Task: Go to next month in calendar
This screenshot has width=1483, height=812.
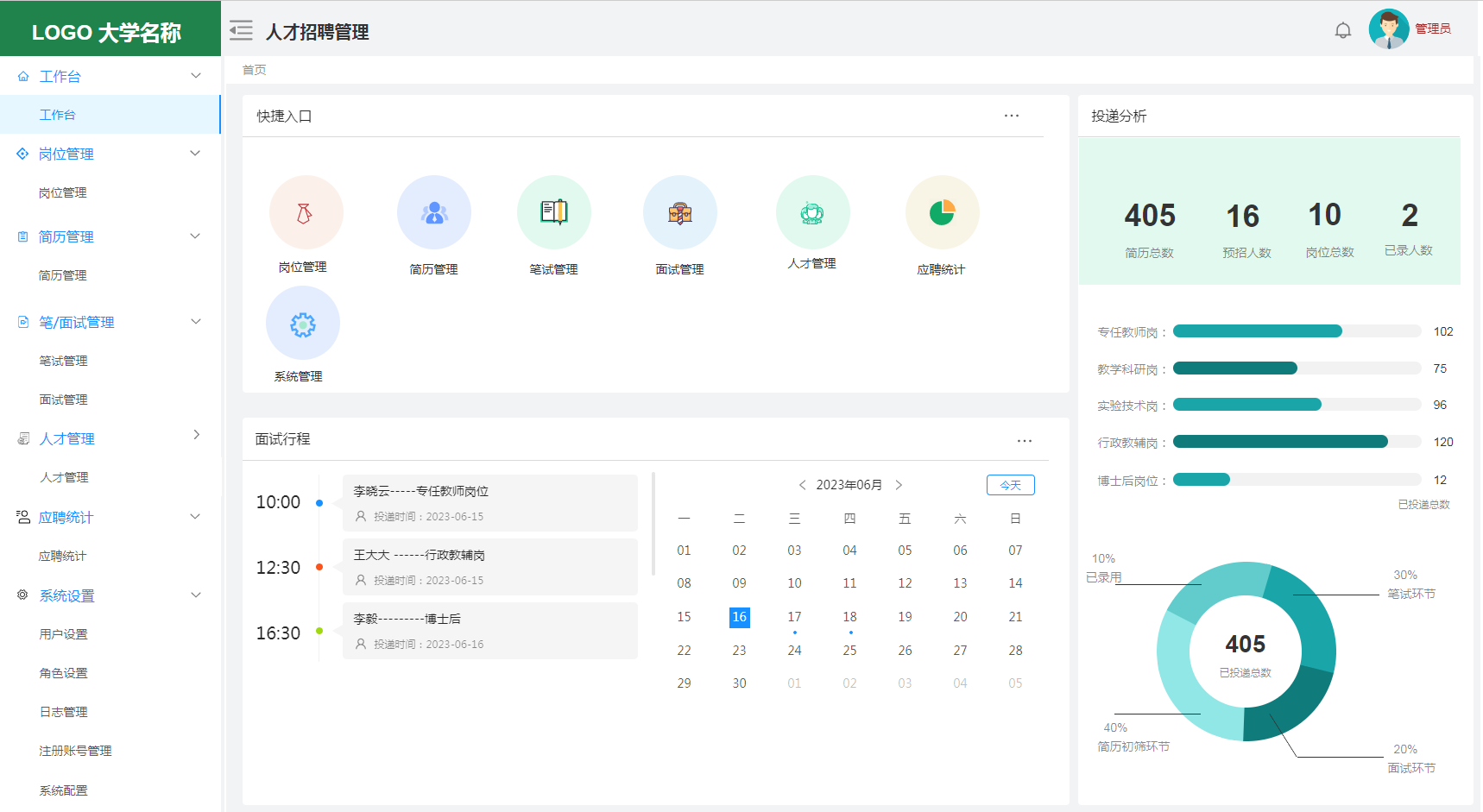Action: (x=899, y=485)
